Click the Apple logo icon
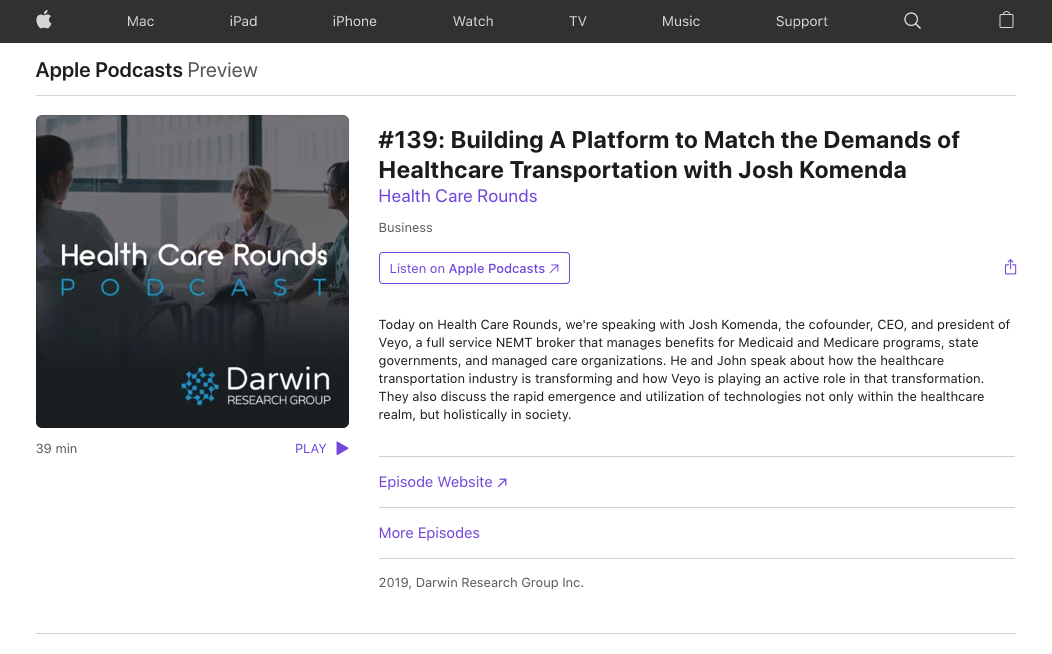Viewport: 1052px width, 654px height. (44, 21)
